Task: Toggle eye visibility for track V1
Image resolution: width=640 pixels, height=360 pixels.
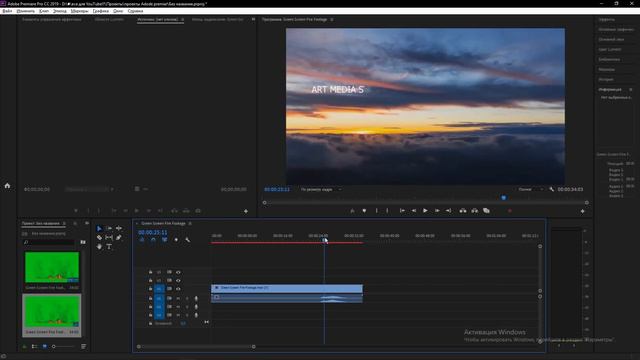Action: (x=178, y=289)
